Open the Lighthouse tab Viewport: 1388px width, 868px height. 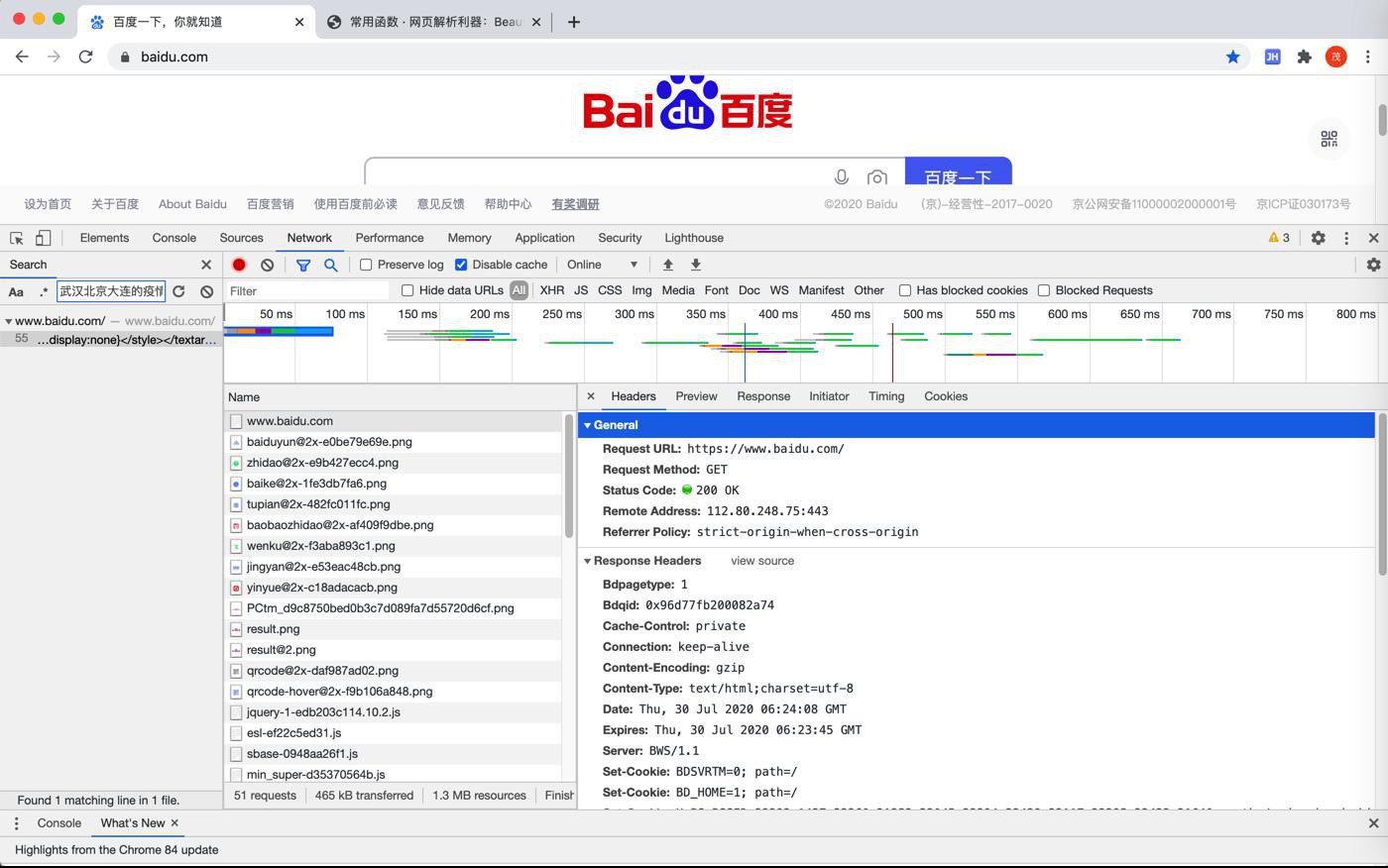point(694,238)
